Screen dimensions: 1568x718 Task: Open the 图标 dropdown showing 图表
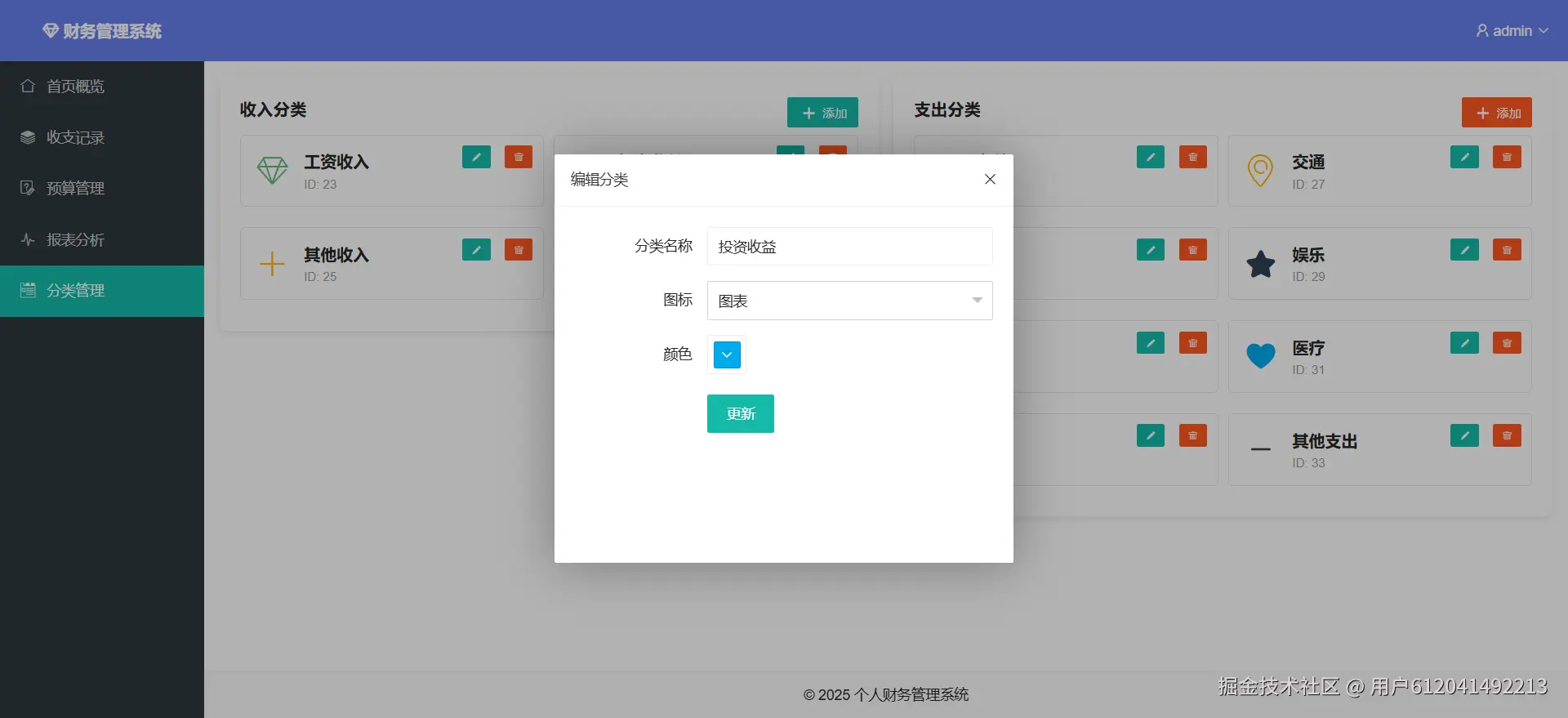pyautogui.click(x=850, y=301)
